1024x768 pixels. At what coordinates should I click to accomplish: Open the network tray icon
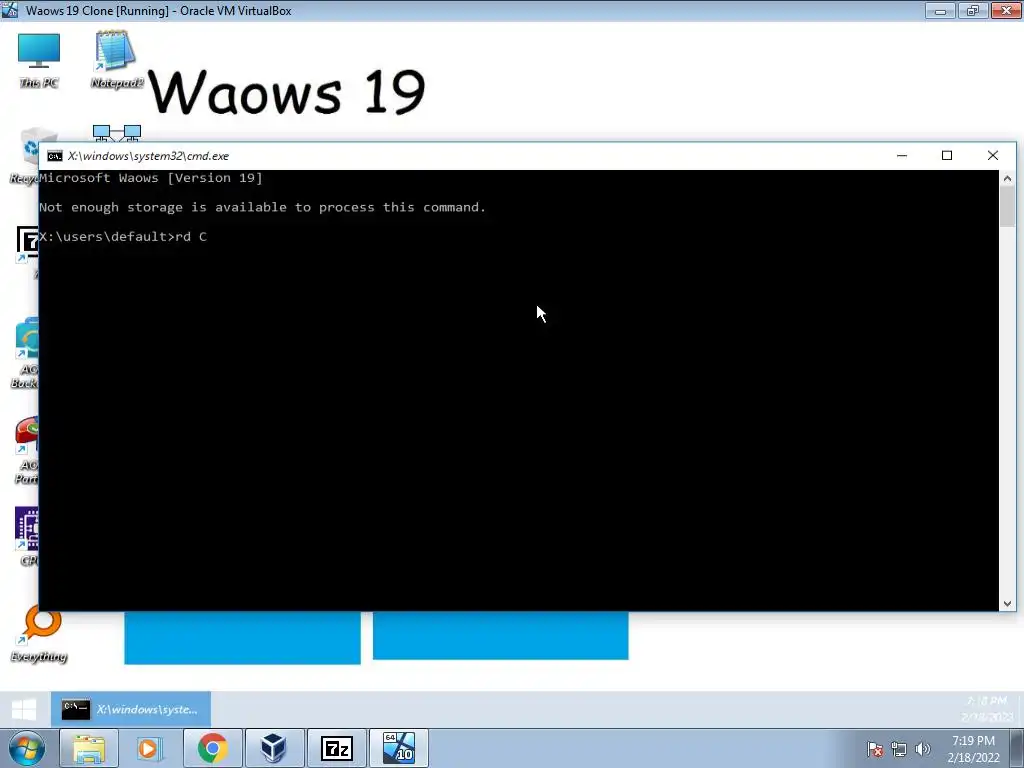click(899, 749)
